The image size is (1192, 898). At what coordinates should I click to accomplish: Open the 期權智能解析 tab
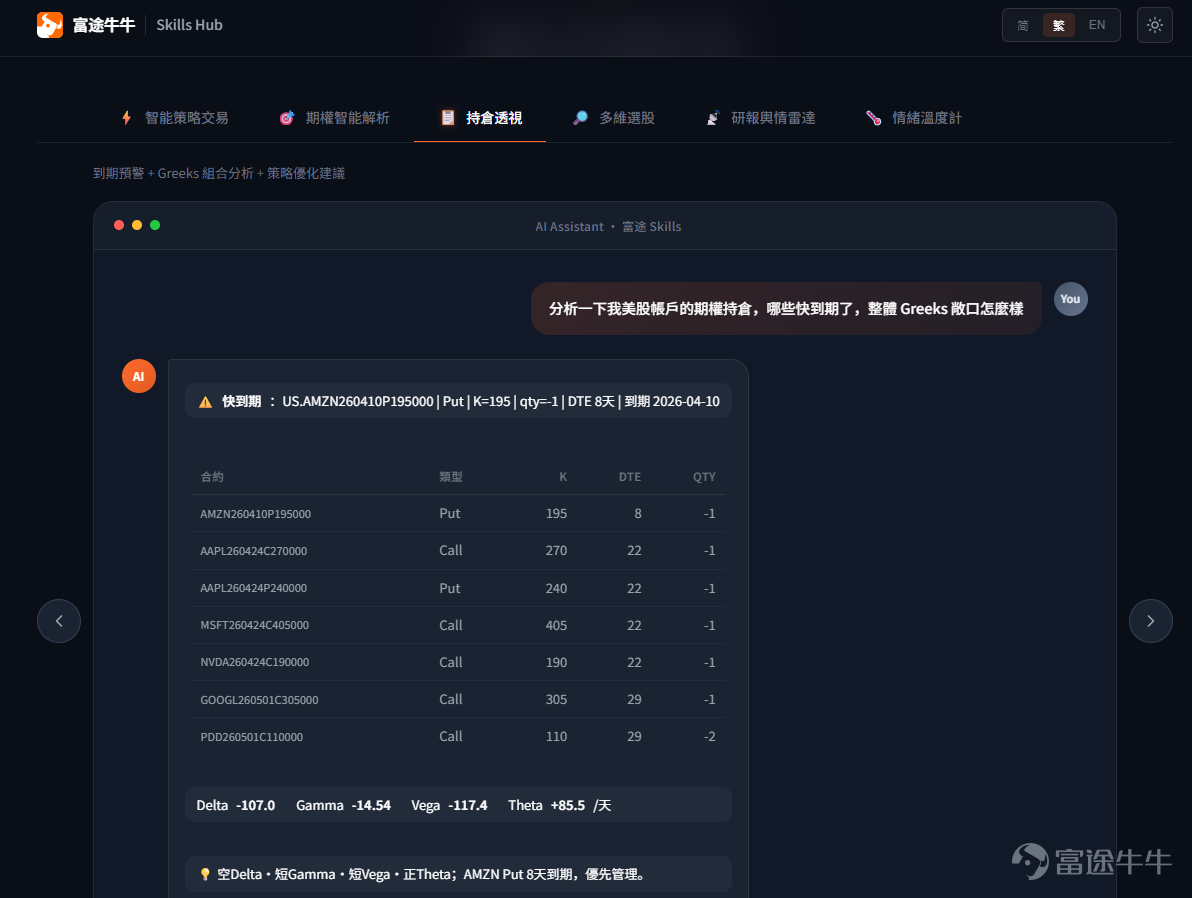[334, 118]
